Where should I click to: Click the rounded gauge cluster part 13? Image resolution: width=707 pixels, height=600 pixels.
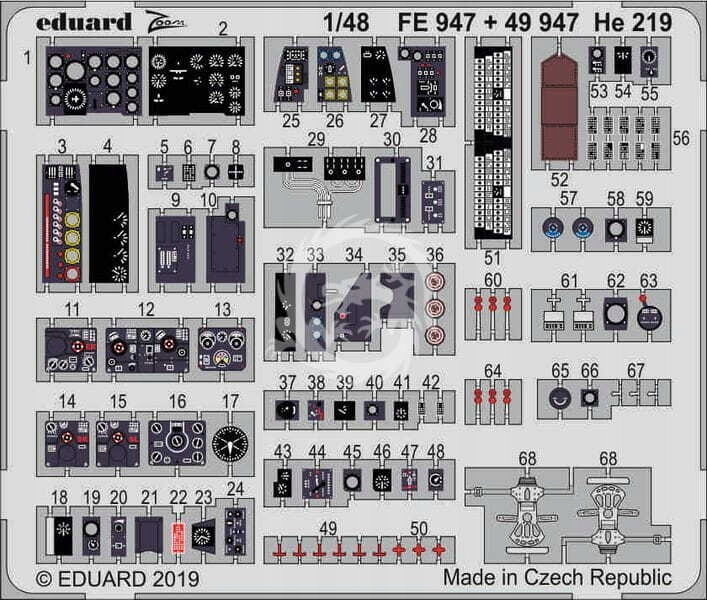point(222,349)
